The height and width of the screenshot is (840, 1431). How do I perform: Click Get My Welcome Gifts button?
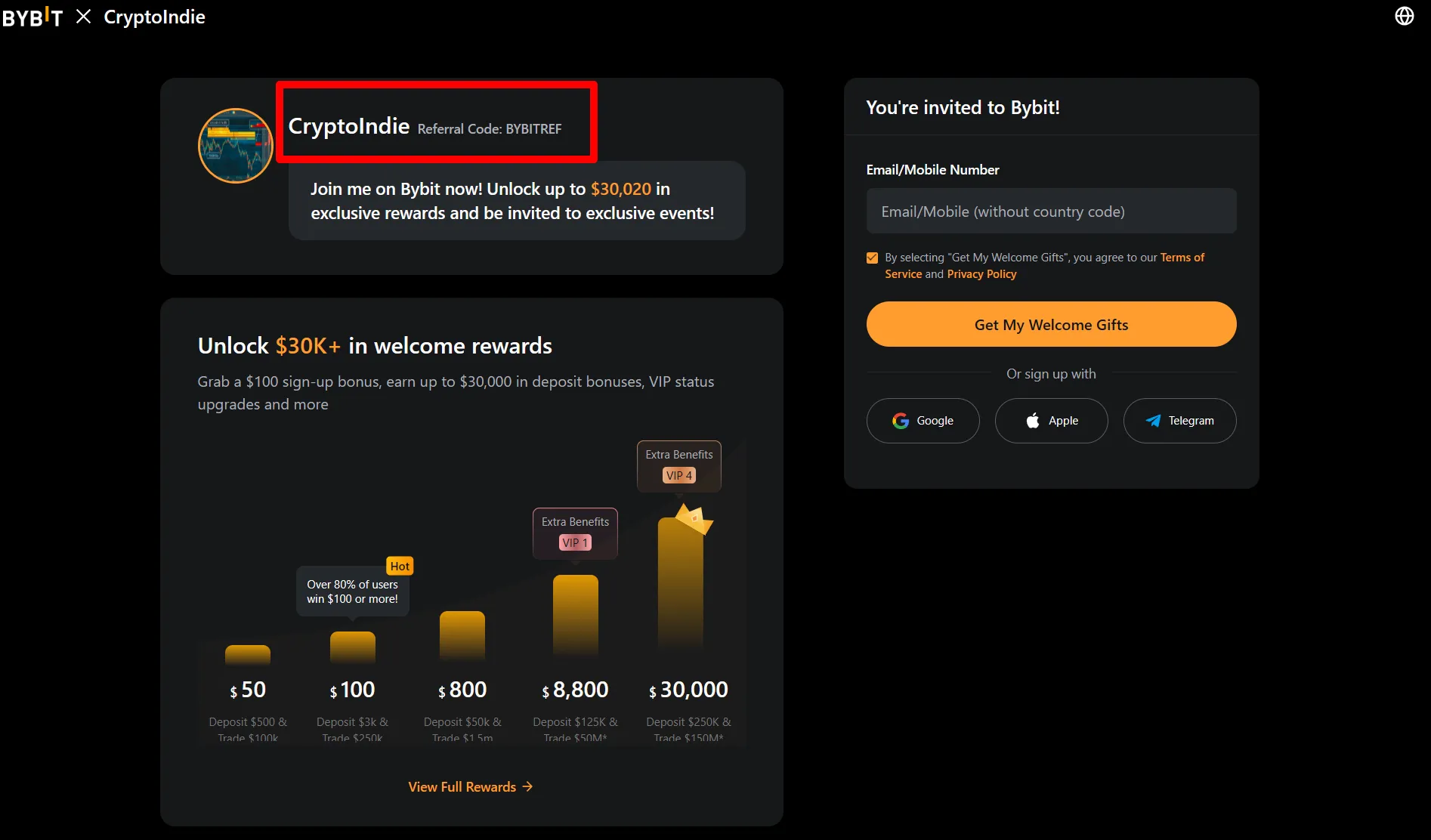coord(1051,324)
